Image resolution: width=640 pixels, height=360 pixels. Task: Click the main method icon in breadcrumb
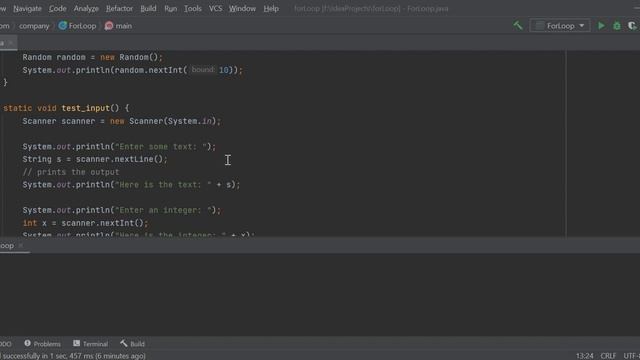109,26
